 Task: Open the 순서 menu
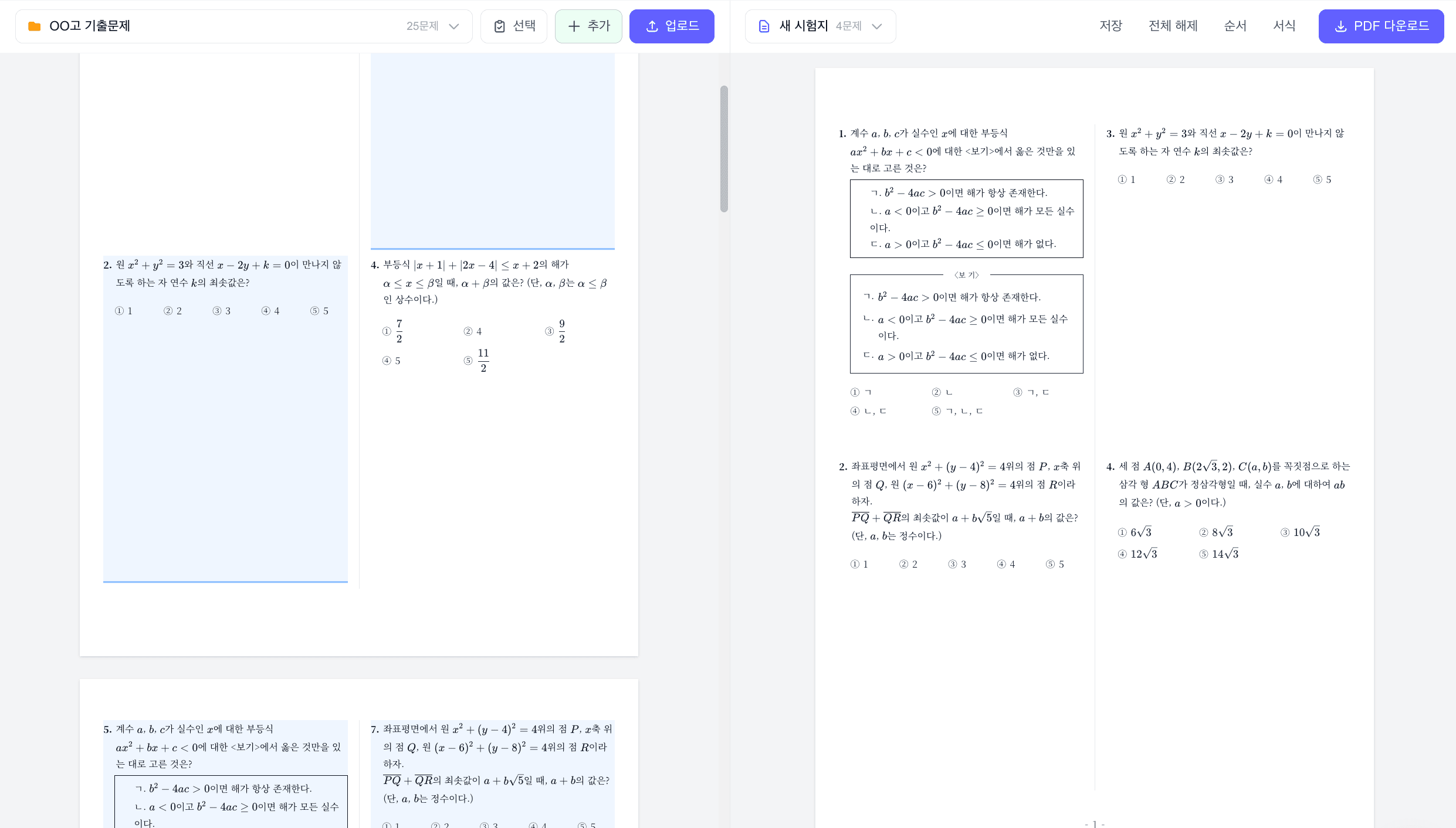pyautogui.click(x=1235, y=26)
